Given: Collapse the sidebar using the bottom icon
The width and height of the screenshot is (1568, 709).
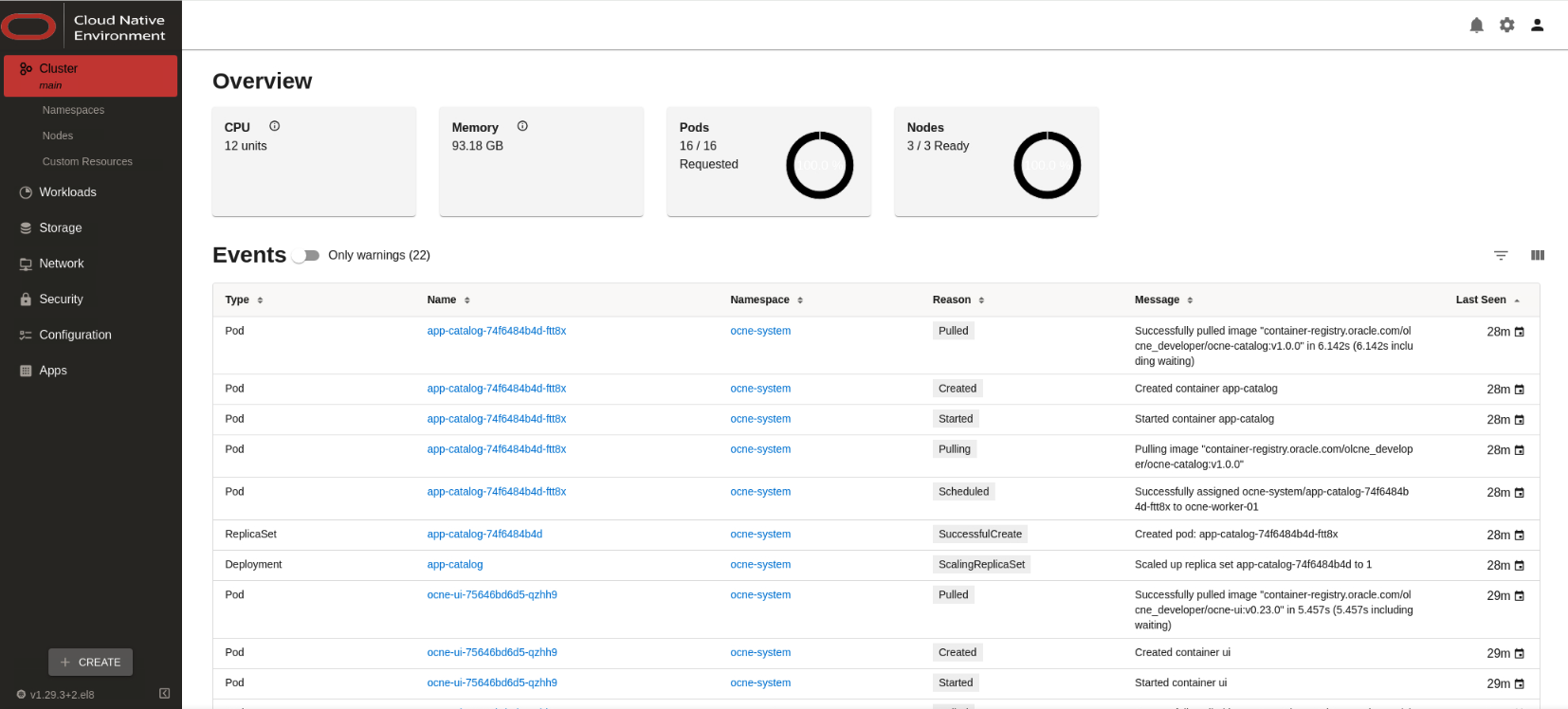Looking at the screenshot, I should [164, 694].
